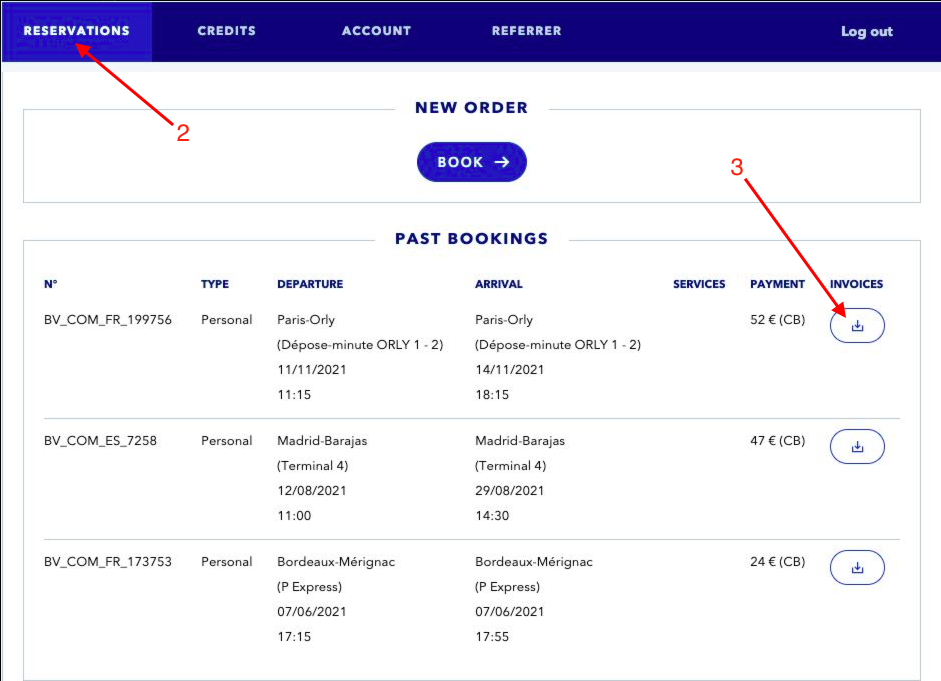Select booking number BV_COM_FR_173753
Image resolution: width=941 pixels, height=681 pixels.
tap(108, 562)
